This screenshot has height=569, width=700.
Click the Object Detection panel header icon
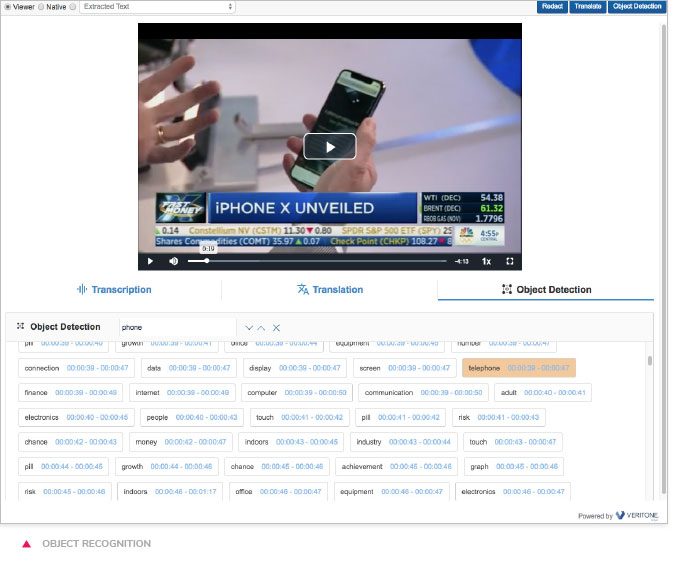point(21,326)
